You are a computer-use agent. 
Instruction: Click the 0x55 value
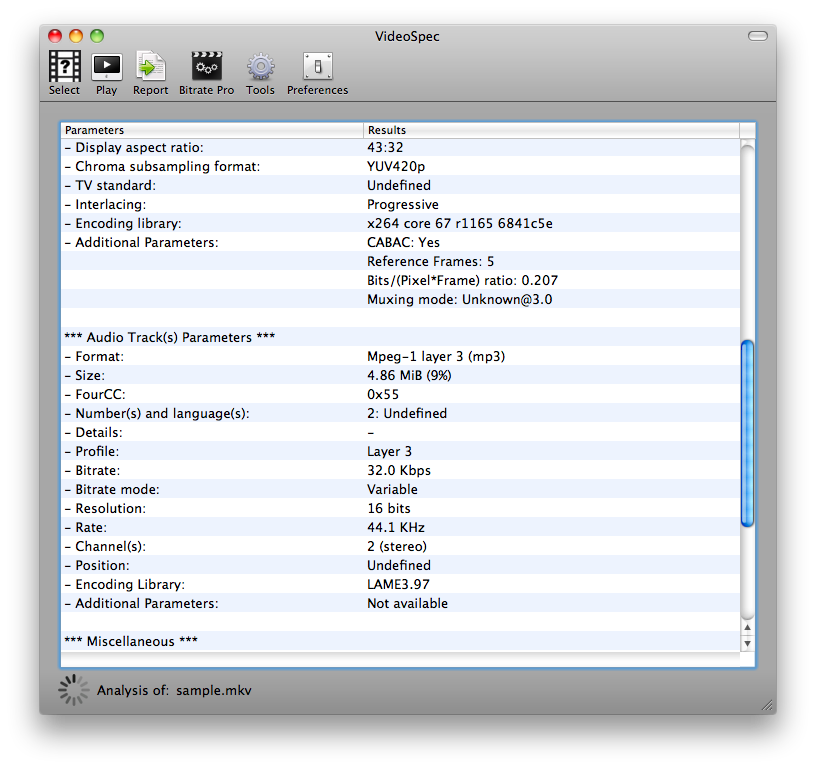(382, 394)
